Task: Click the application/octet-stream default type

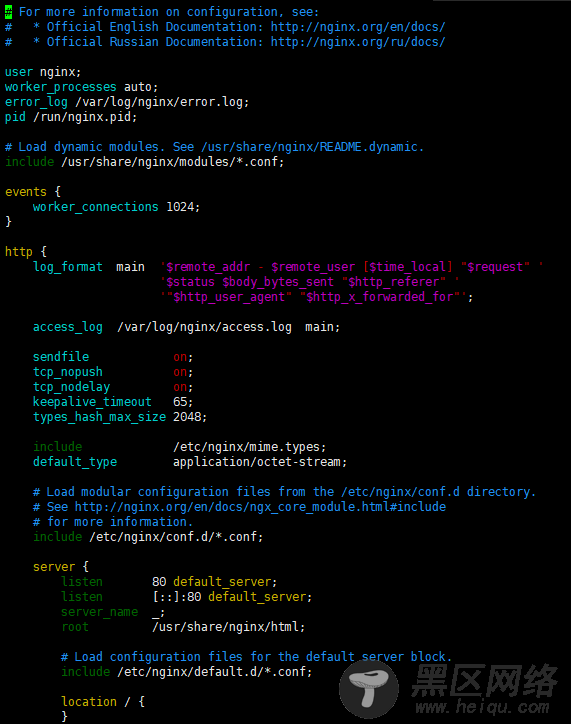Action: pos(257,462)
